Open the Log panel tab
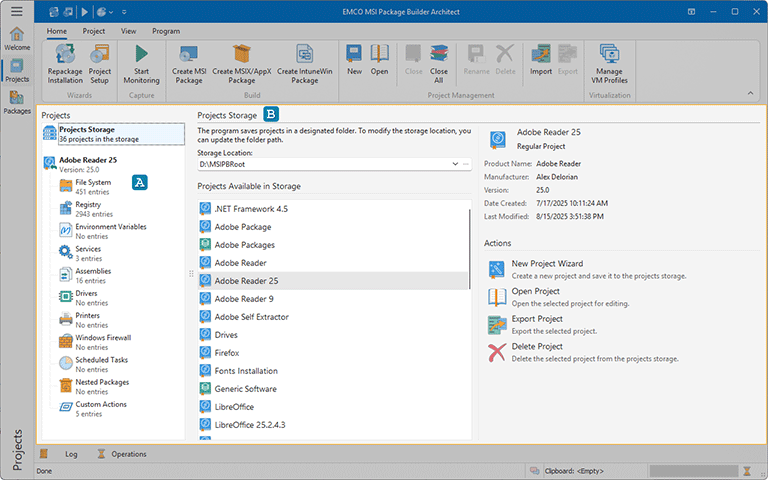Screen dimensions: 768x480 pyautogui.click(x=71, y=454)
